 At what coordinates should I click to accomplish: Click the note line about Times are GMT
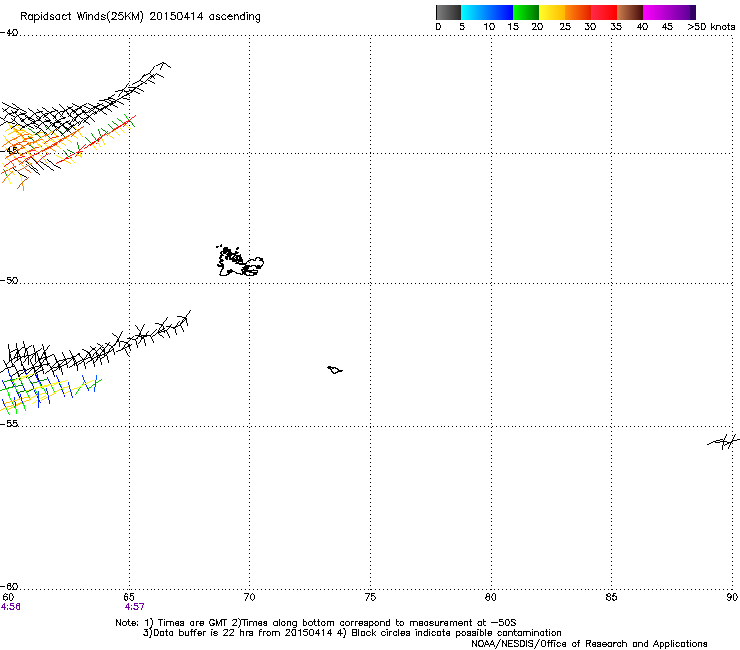(x=316, y=623)
